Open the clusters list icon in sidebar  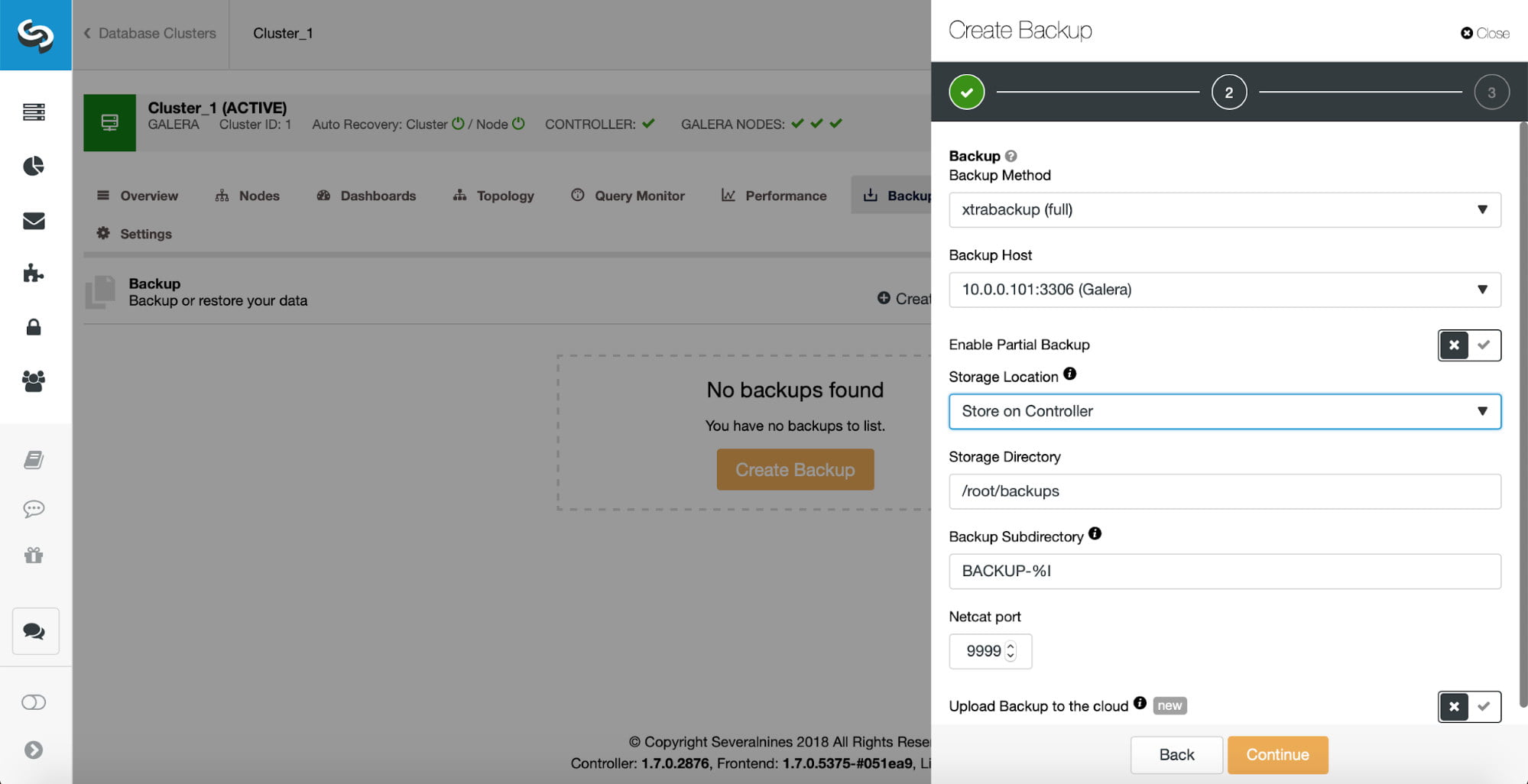pos(34,112)
